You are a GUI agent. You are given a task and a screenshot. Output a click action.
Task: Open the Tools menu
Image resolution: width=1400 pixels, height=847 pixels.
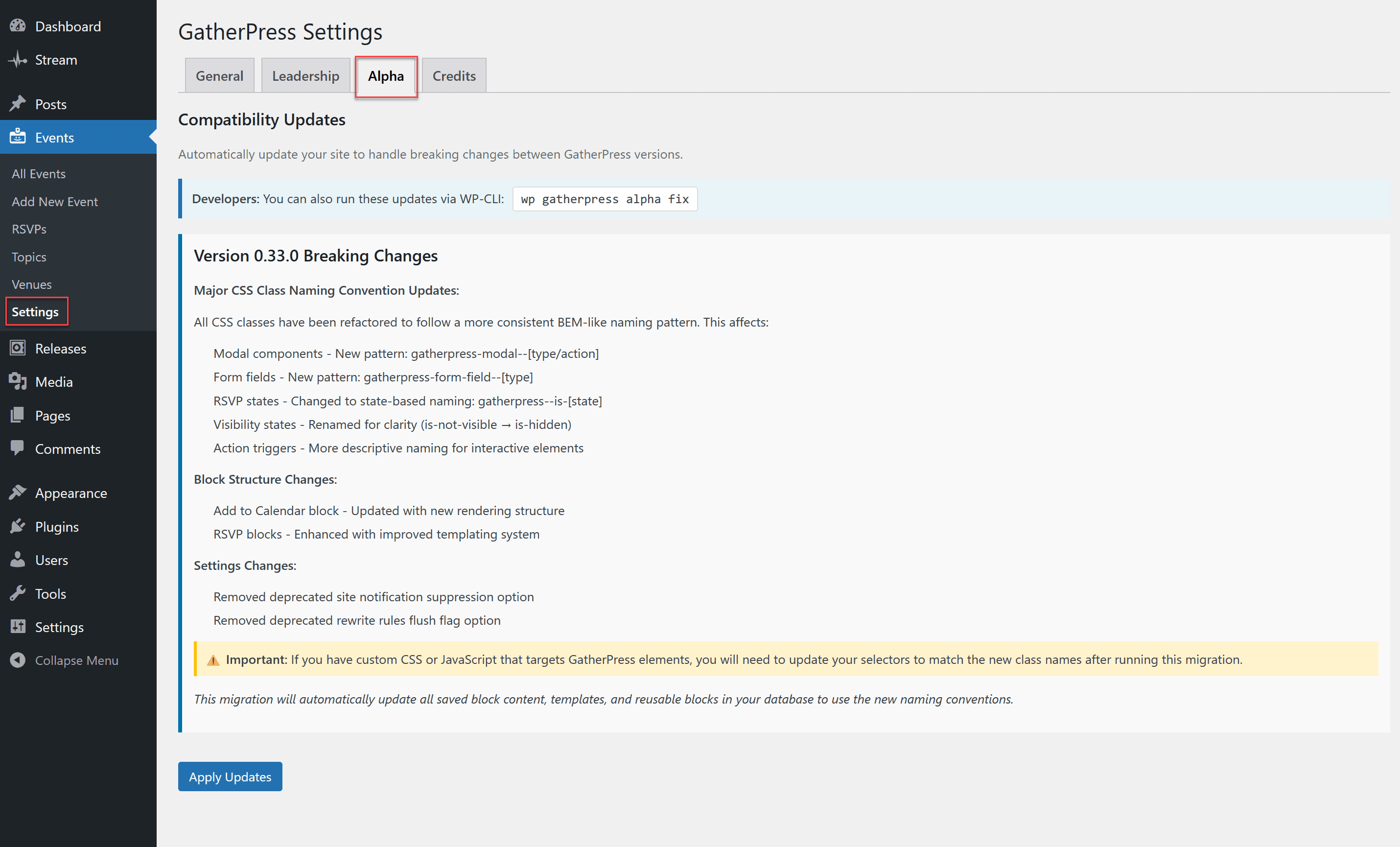78,593
